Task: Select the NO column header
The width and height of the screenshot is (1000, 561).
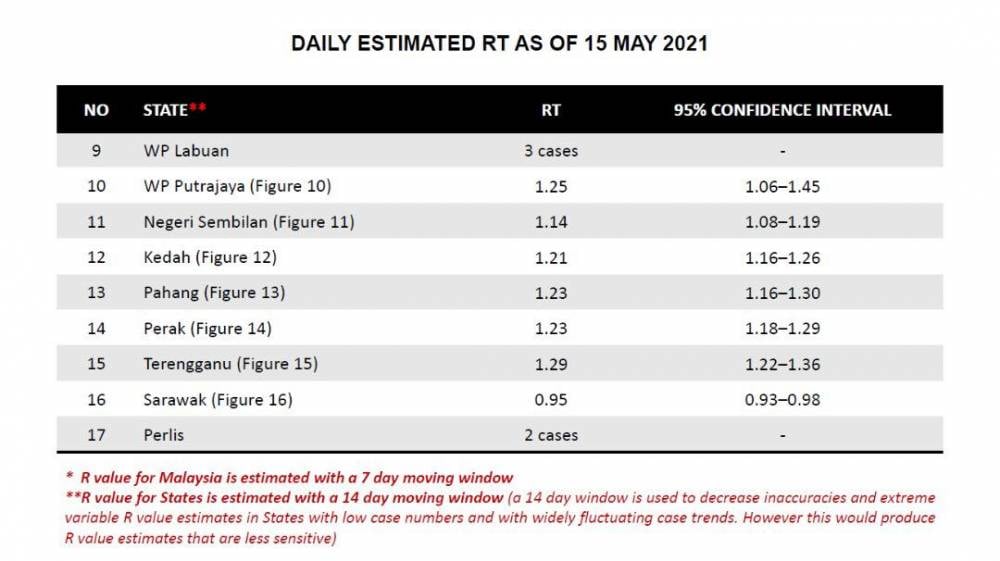Action: click(x=96, y=110)
